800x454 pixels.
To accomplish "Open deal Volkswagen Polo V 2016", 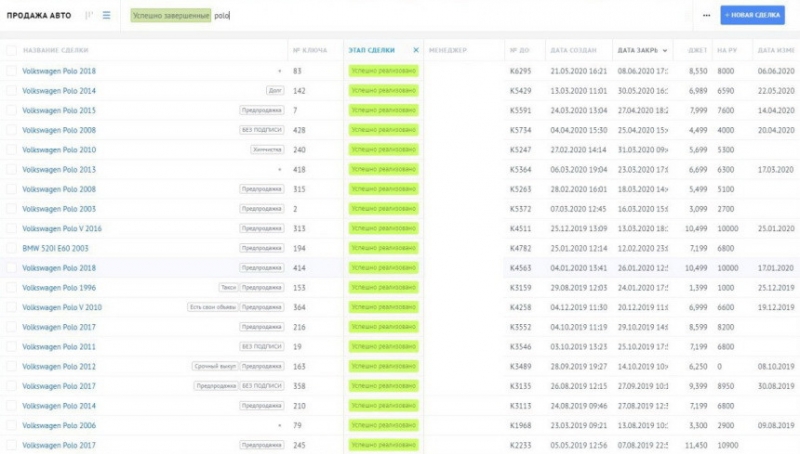I will point(62,229).
